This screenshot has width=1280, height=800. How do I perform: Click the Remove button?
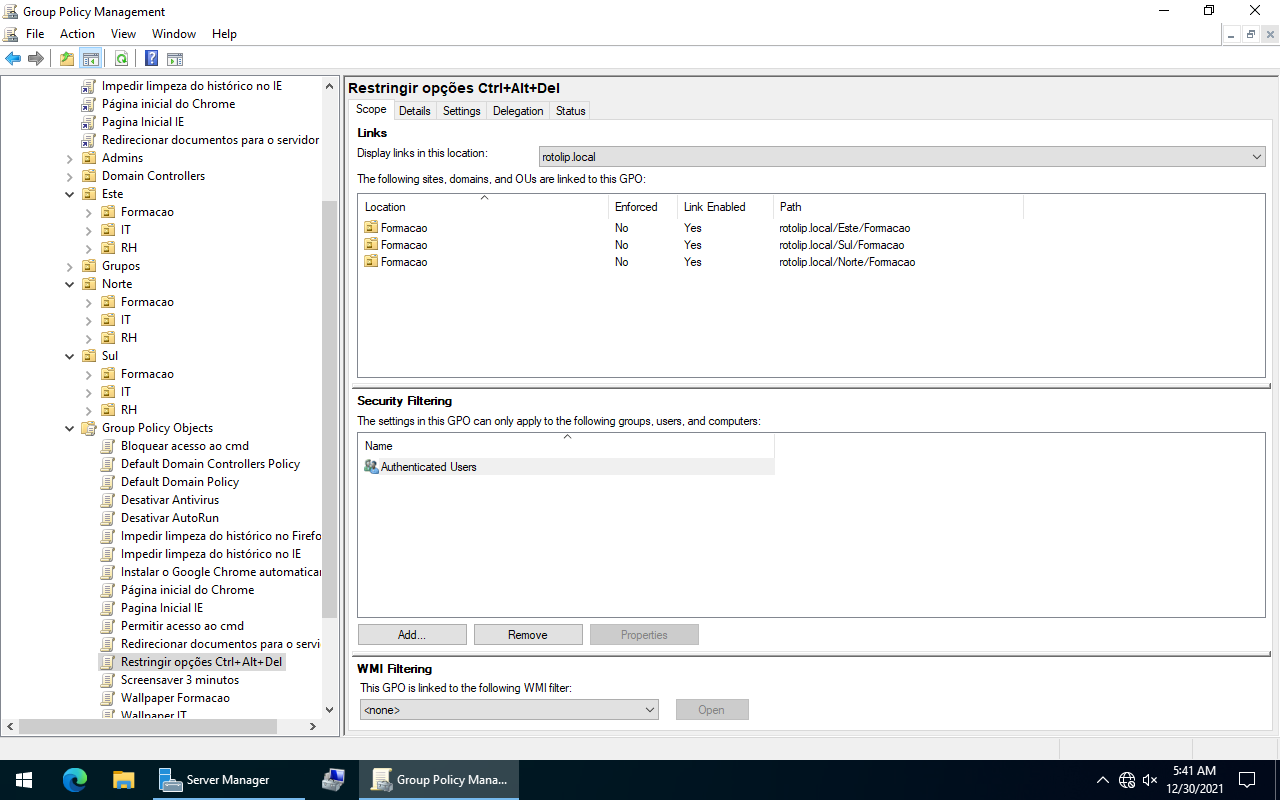pos(527,635)
